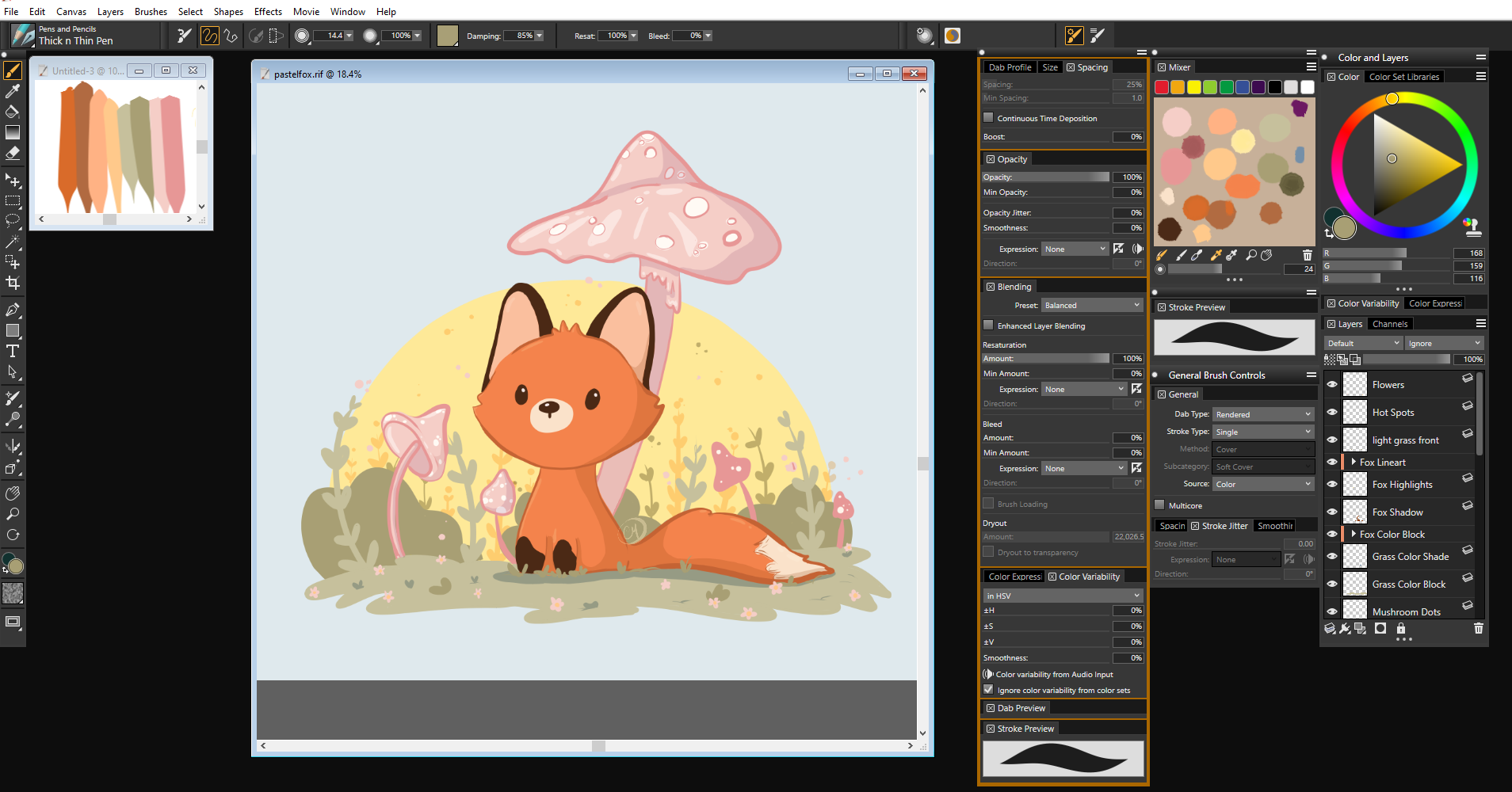This screenshot has height=792, width=1512.
Task: Pick the purple swatch in the Mixer colors
Action: (1258, 87)
